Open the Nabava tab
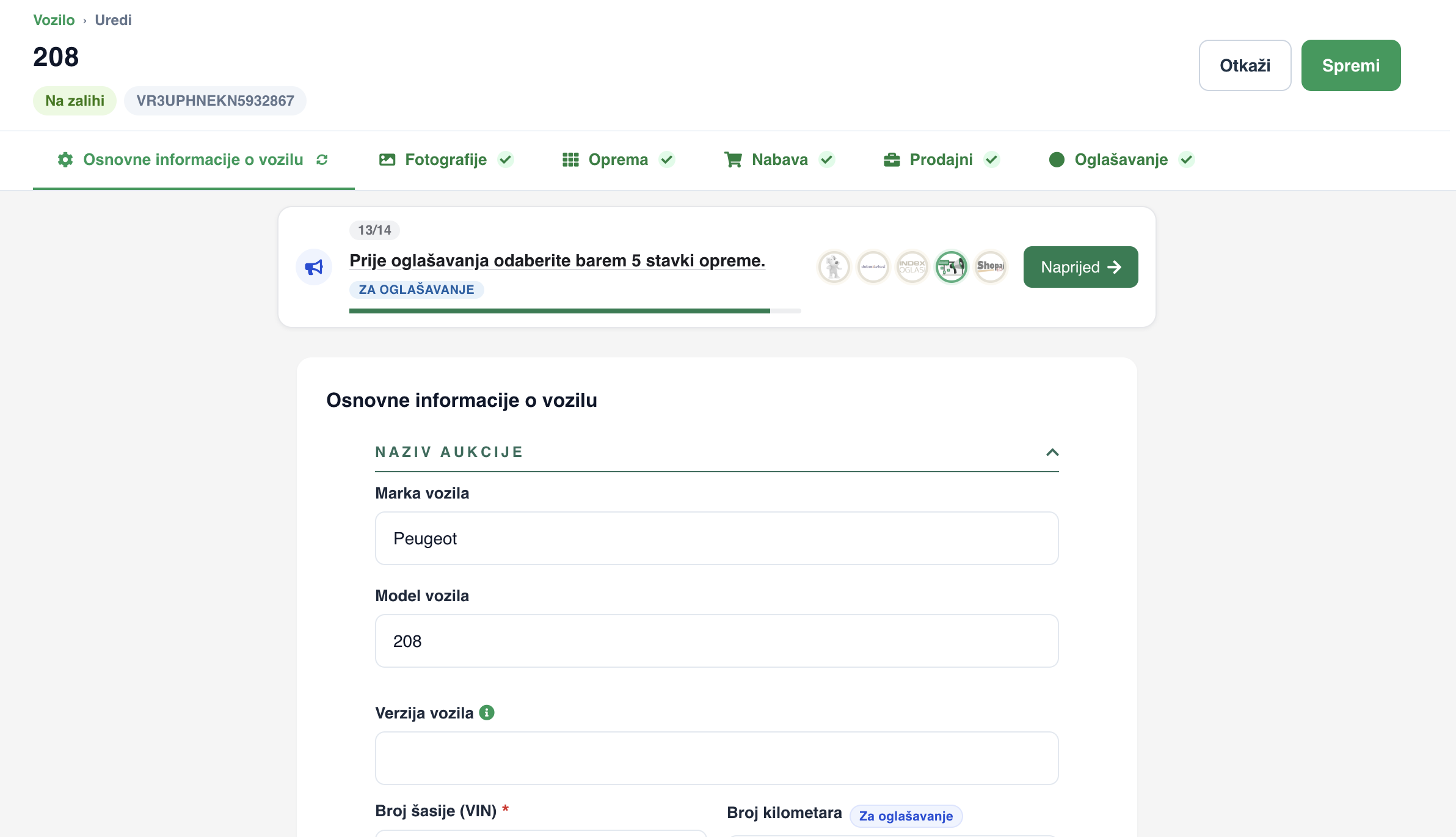Image resolution: width=1456 pixels, height=837 pixels. coord(779,159)
